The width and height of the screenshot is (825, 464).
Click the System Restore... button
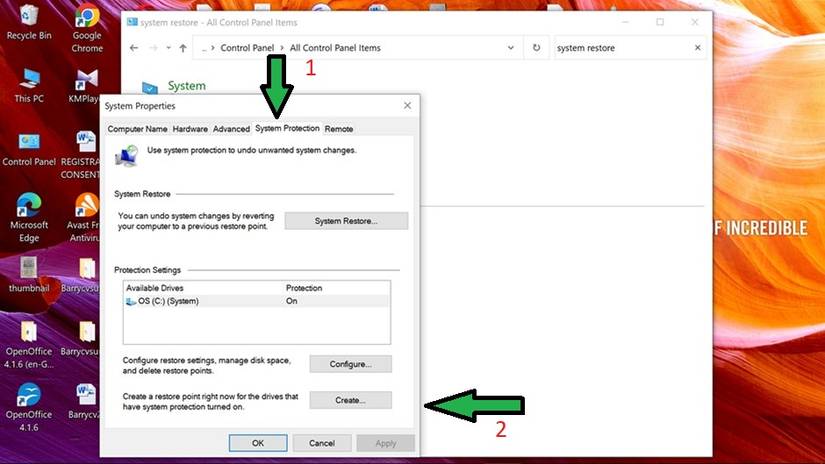(346, 221)
